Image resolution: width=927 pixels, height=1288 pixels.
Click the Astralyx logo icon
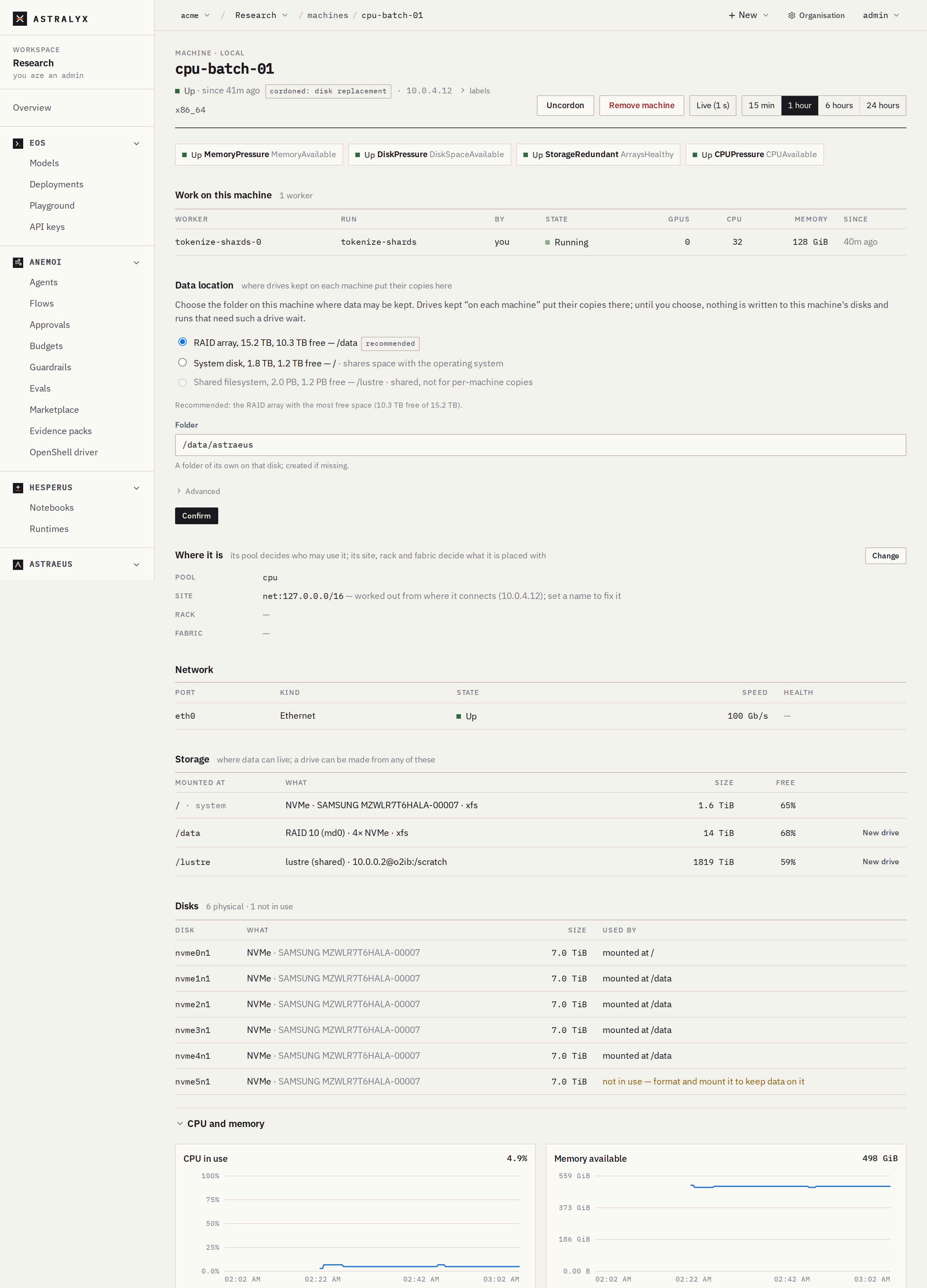tap(20, 19)
